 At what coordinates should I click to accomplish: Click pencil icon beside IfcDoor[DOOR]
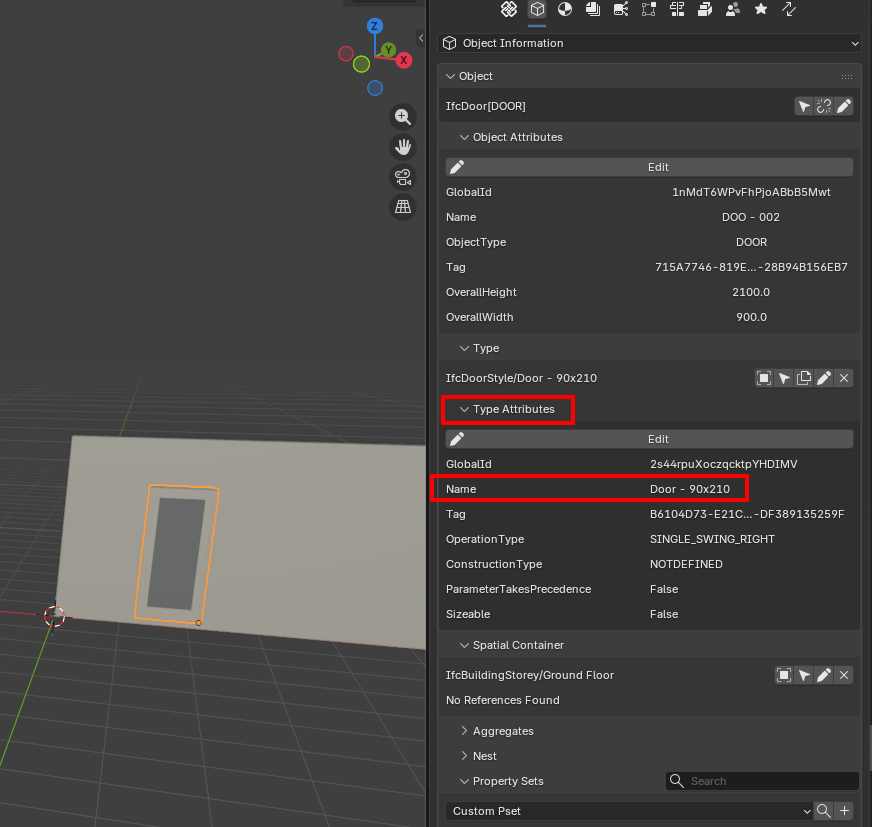(844, 106)
